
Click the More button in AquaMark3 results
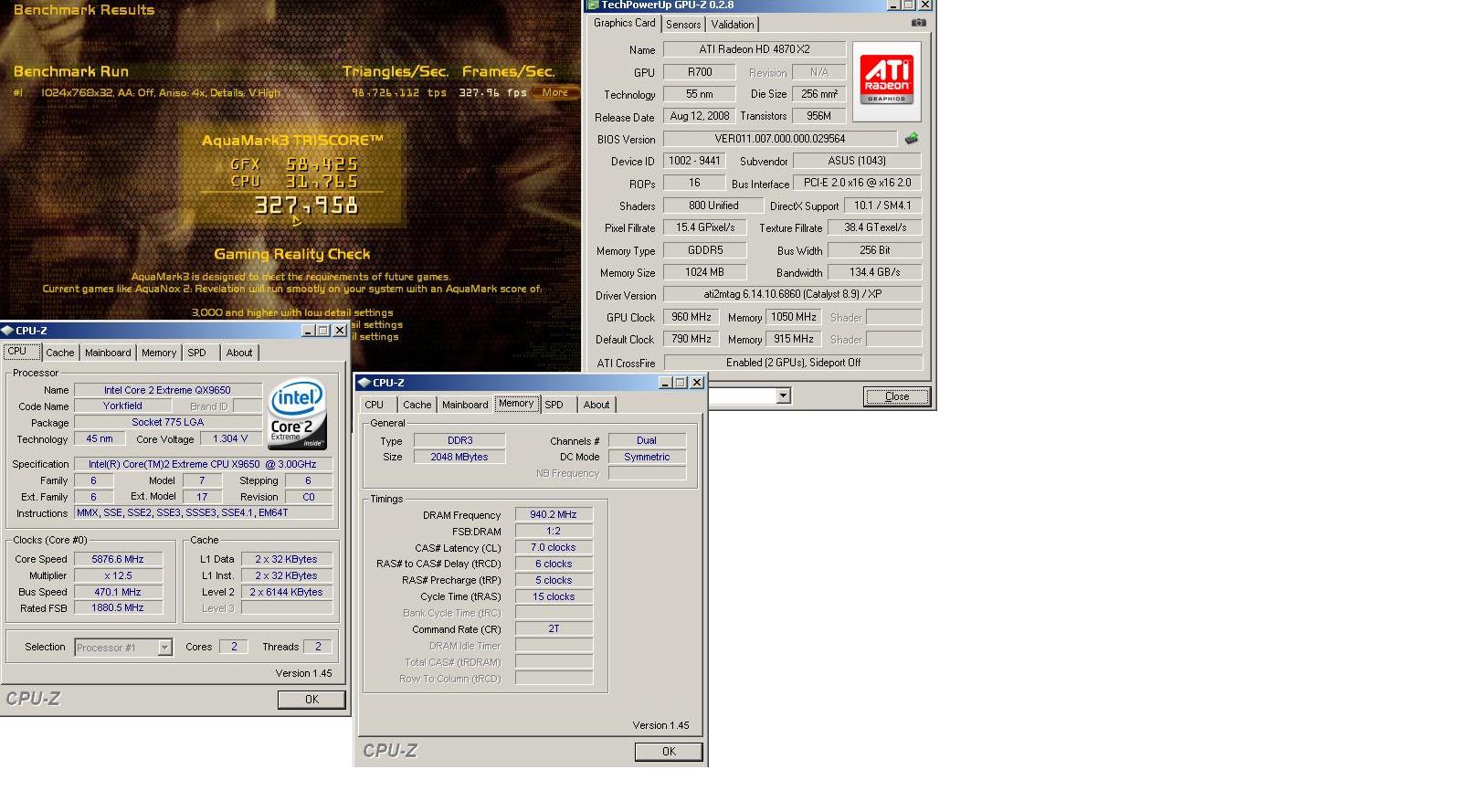point(554,92)
